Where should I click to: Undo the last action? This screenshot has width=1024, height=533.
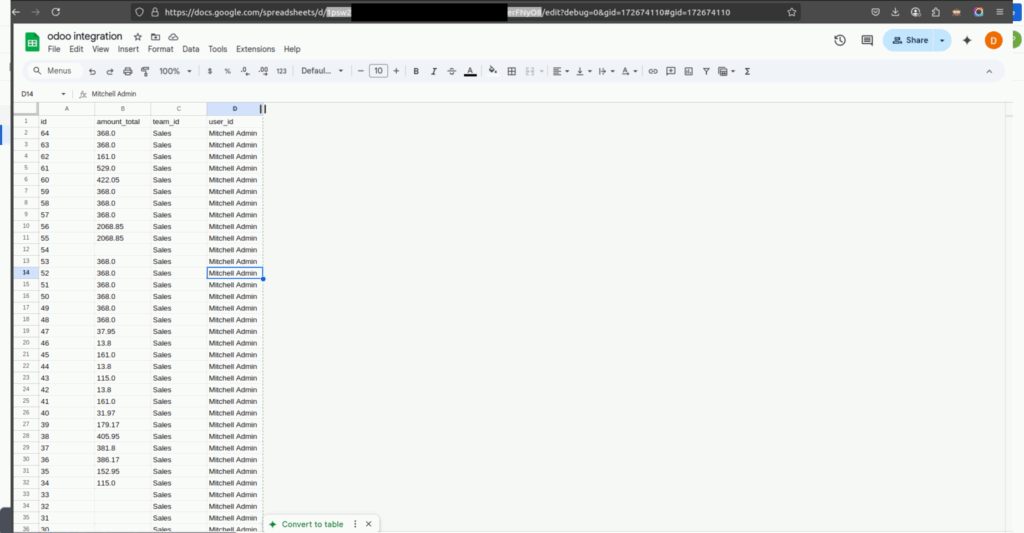(92, 71)
